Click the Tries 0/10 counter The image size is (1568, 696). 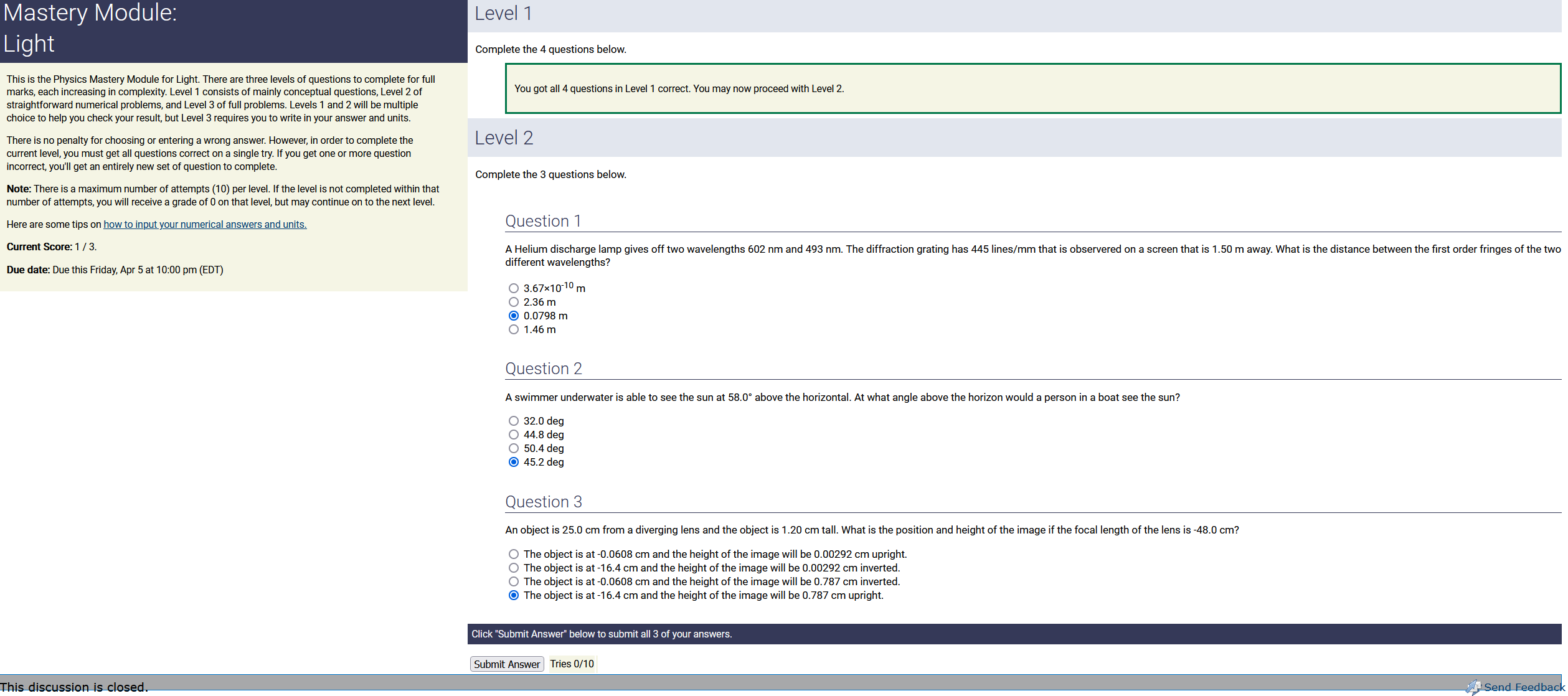(x=572, y=664)
